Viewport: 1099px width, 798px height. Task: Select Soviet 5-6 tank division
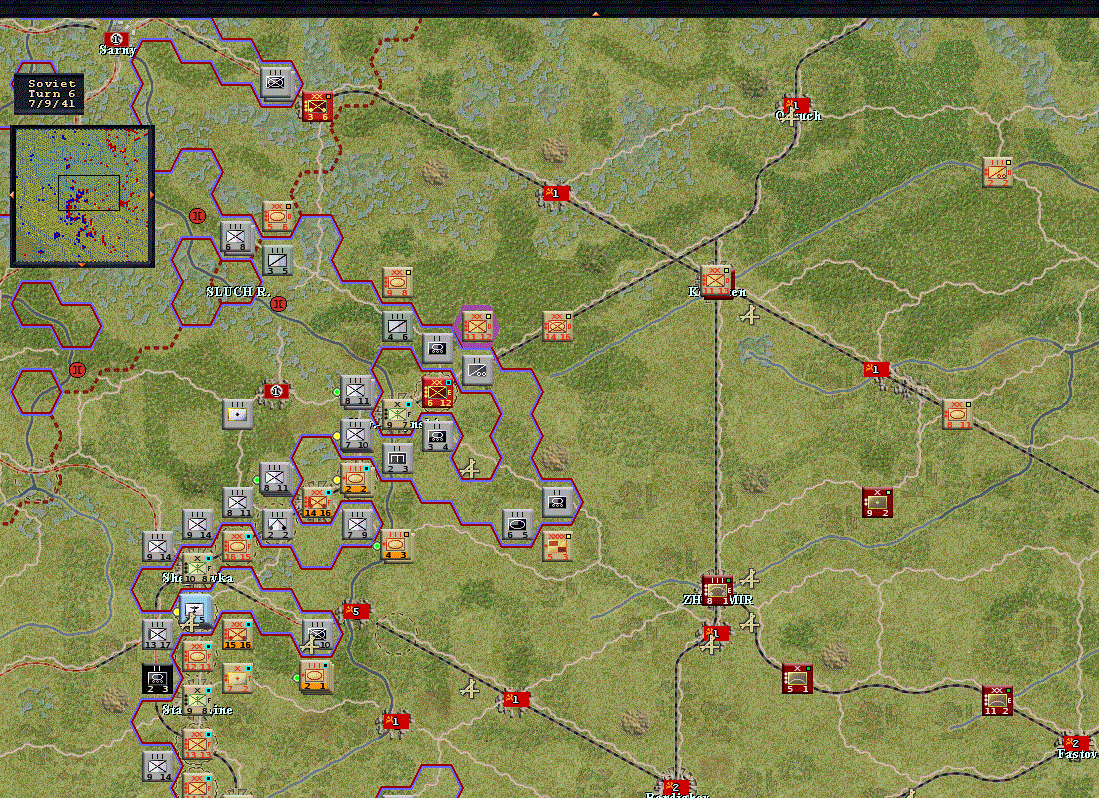tap(278, 216)
